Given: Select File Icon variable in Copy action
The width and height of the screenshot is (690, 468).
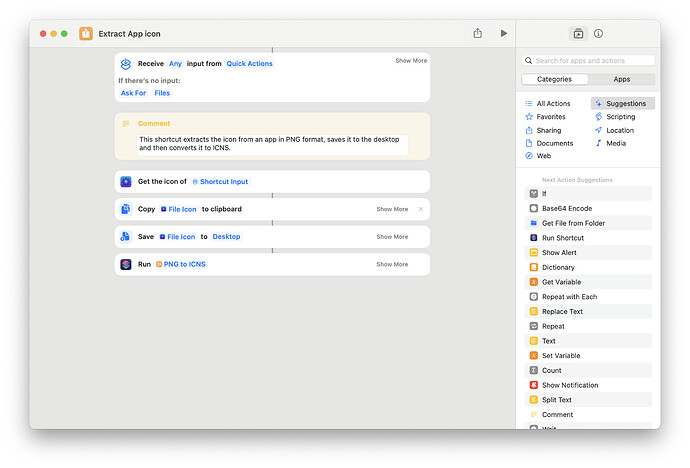Looking at the screenshot, I should pyautogui.click(x=178, y=209).
